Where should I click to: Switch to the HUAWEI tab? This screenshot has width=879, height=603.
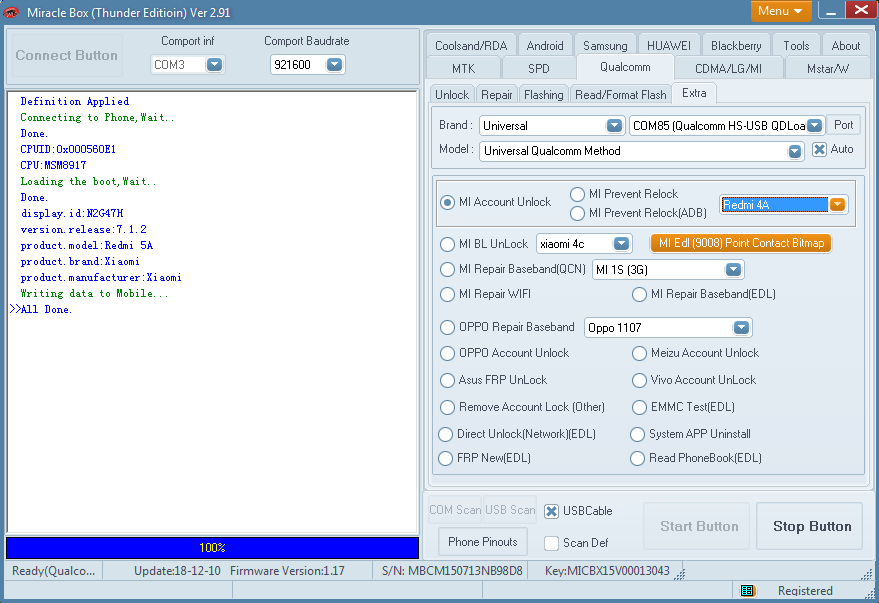[669, 45]
